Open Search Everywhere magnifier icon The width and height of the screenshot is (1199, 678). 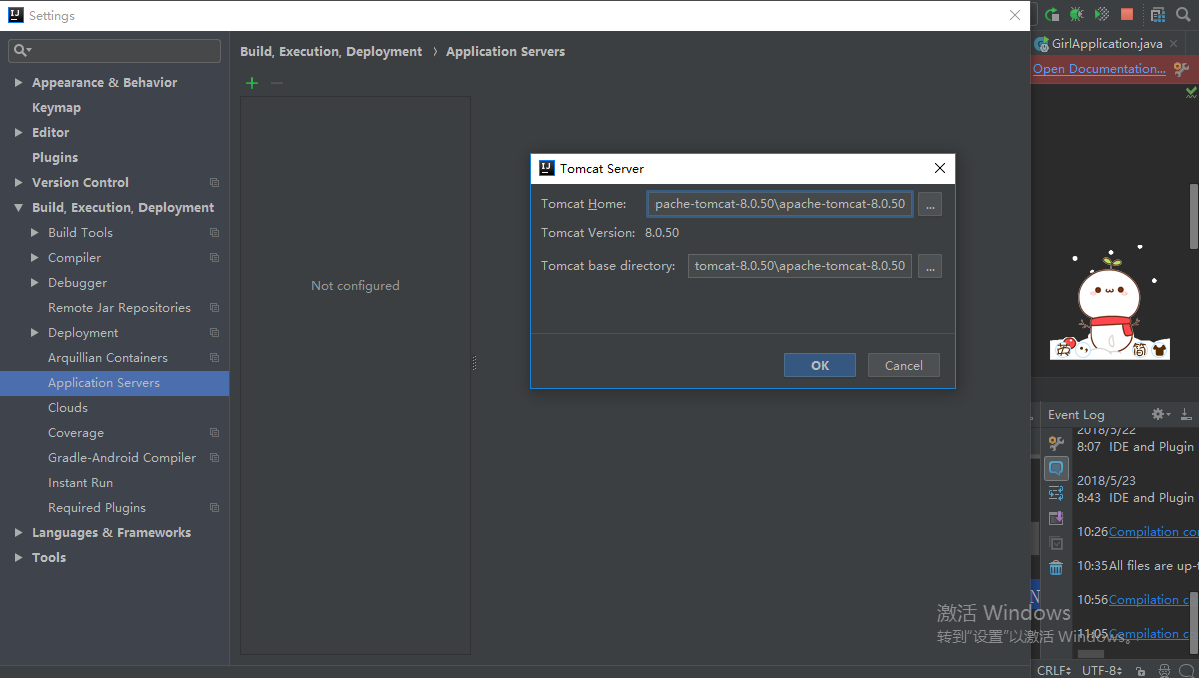[1183, 15]
